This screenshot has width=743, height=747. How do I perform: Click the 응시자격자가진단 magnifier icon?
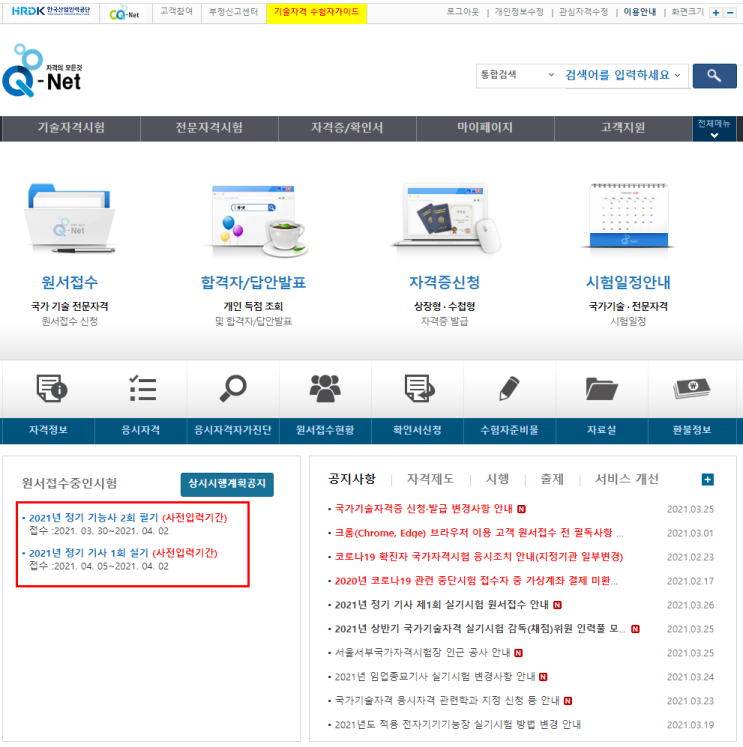(233, 388)
